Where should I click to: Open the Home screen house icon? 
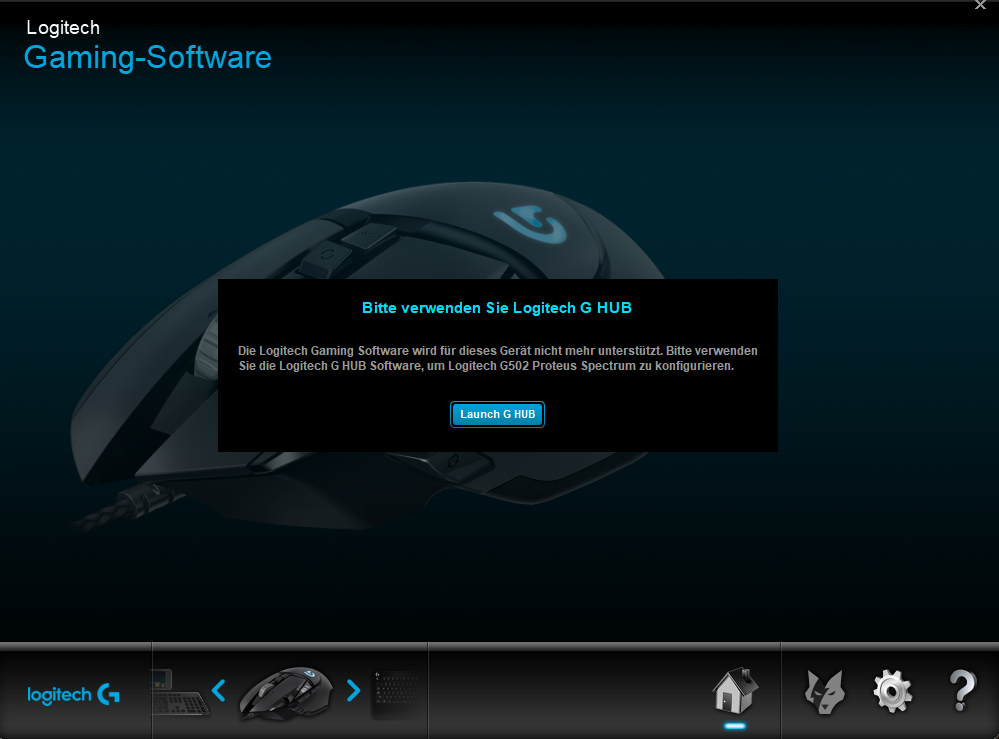(735, 691)
